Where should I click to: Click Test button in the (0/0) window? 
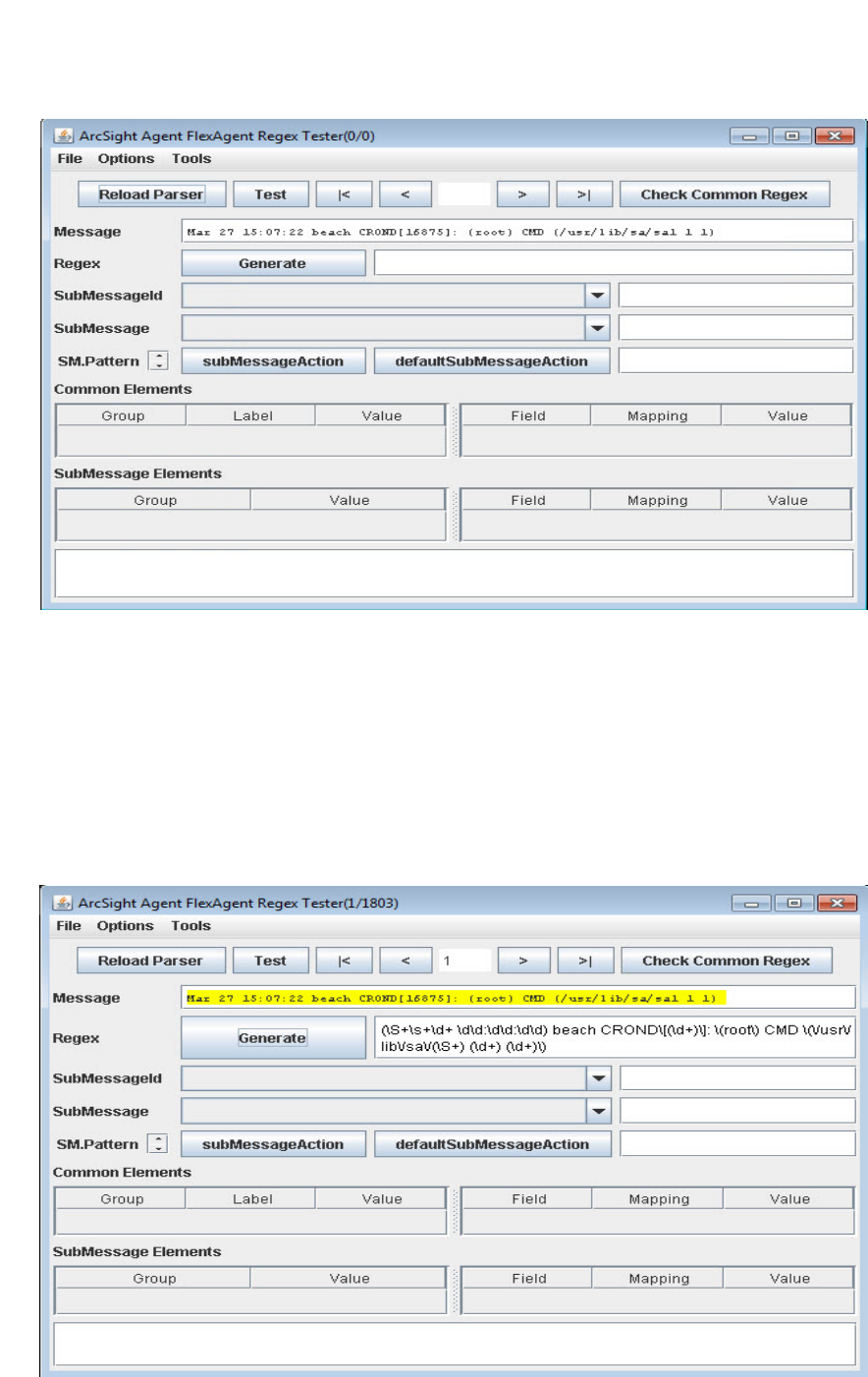[x=270, y=194]
